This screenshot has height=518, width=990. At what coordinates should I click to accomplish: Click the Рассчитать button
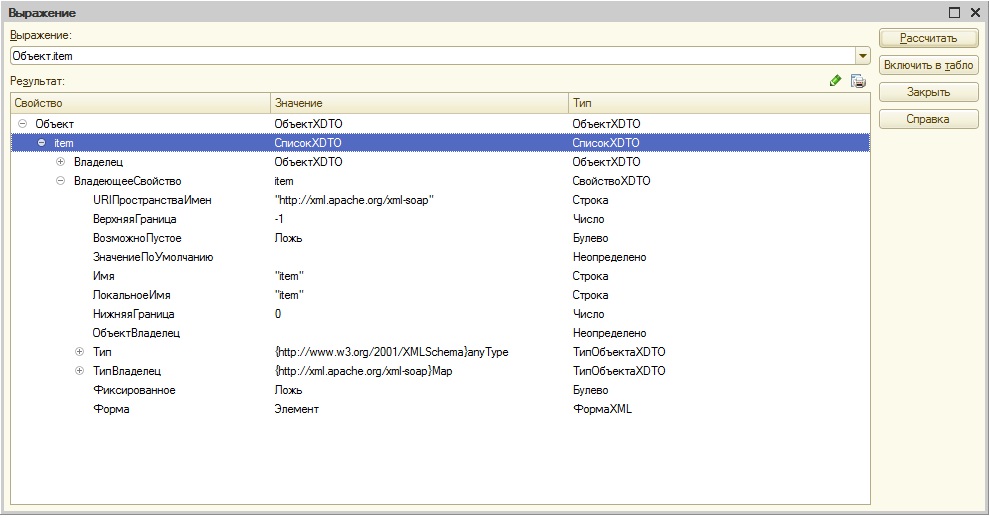(928, 38)
